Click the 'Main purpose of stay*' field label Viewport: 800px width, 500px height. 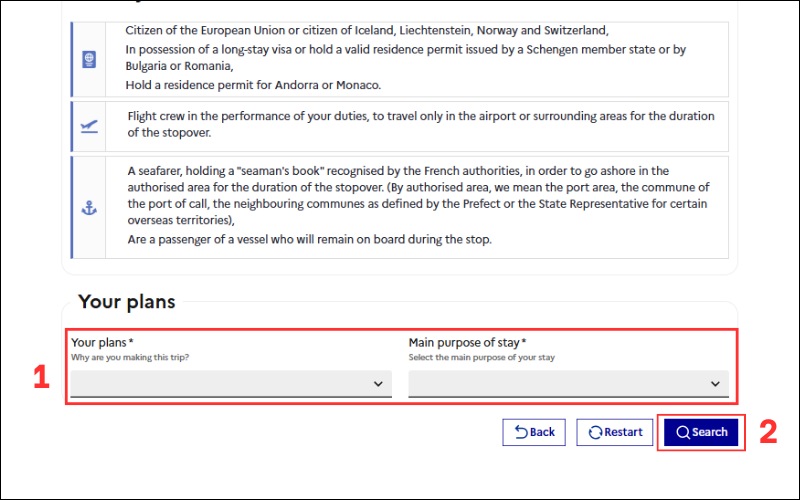point(467,343)
